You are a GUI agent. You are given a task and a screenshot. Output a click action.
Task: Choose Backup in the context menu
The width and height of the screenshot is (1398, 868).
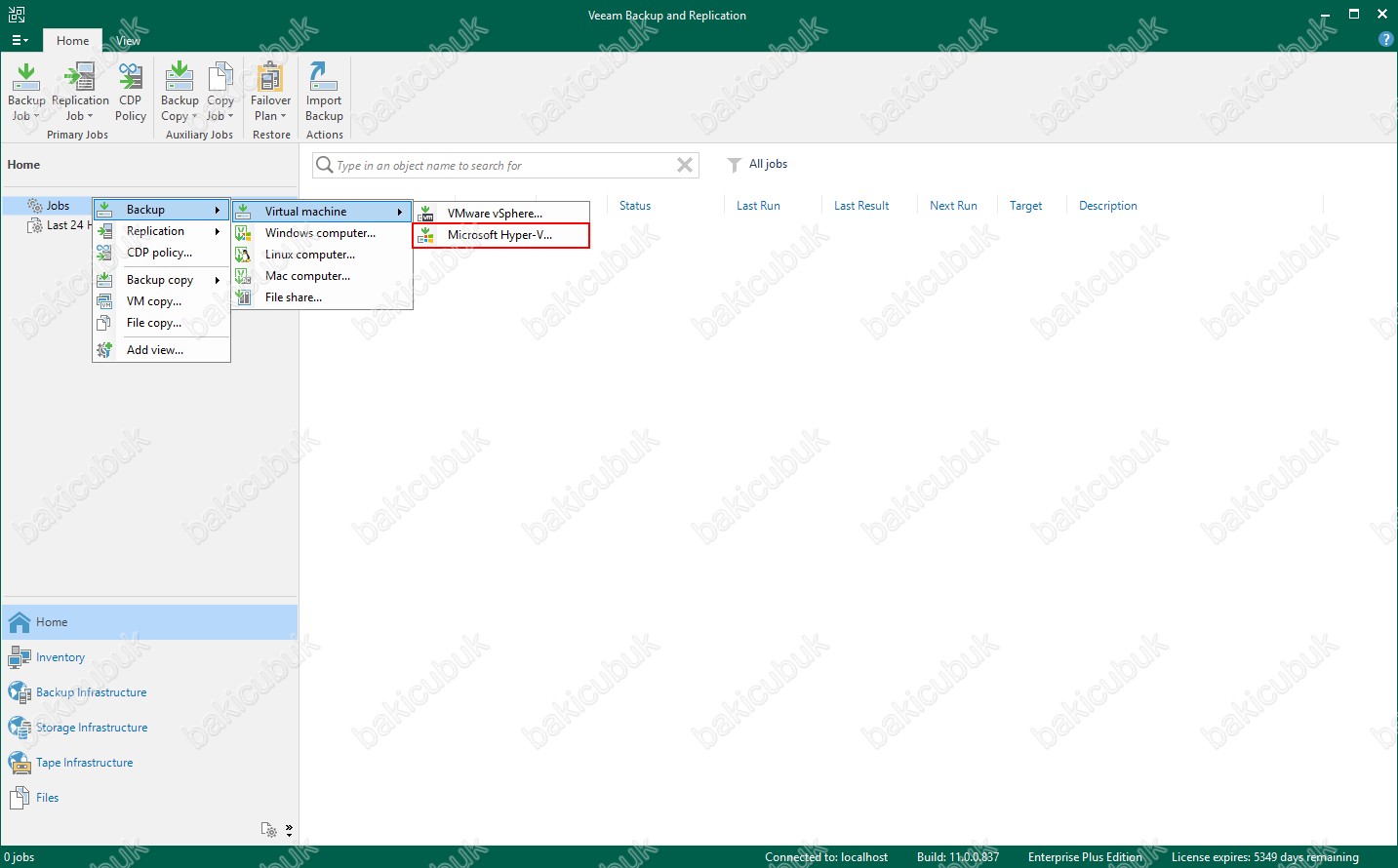pyautogui.click(x=161, y=210)
